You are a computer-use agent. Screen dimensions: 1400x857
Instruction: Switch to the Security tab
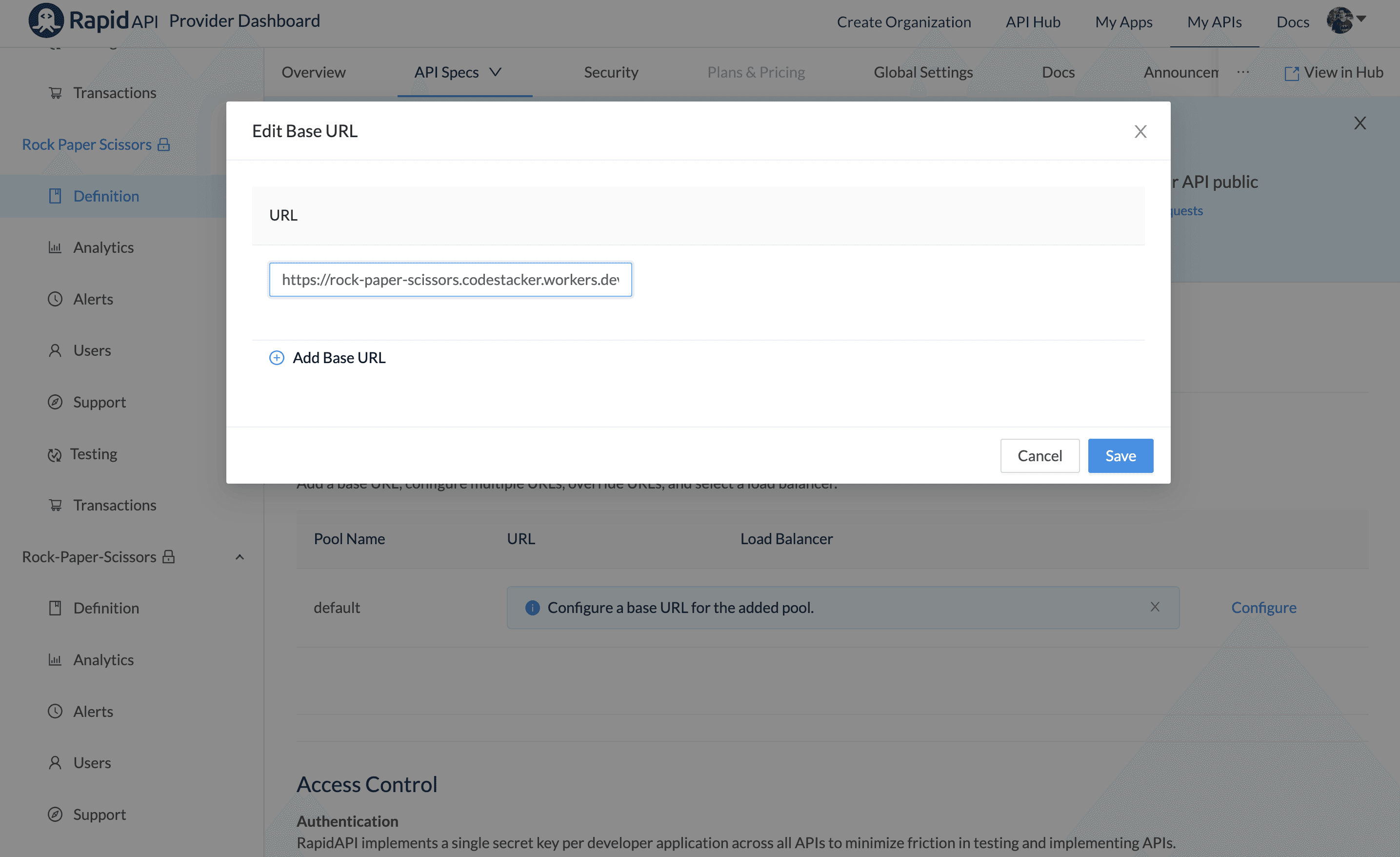click(x=611, y=72)
